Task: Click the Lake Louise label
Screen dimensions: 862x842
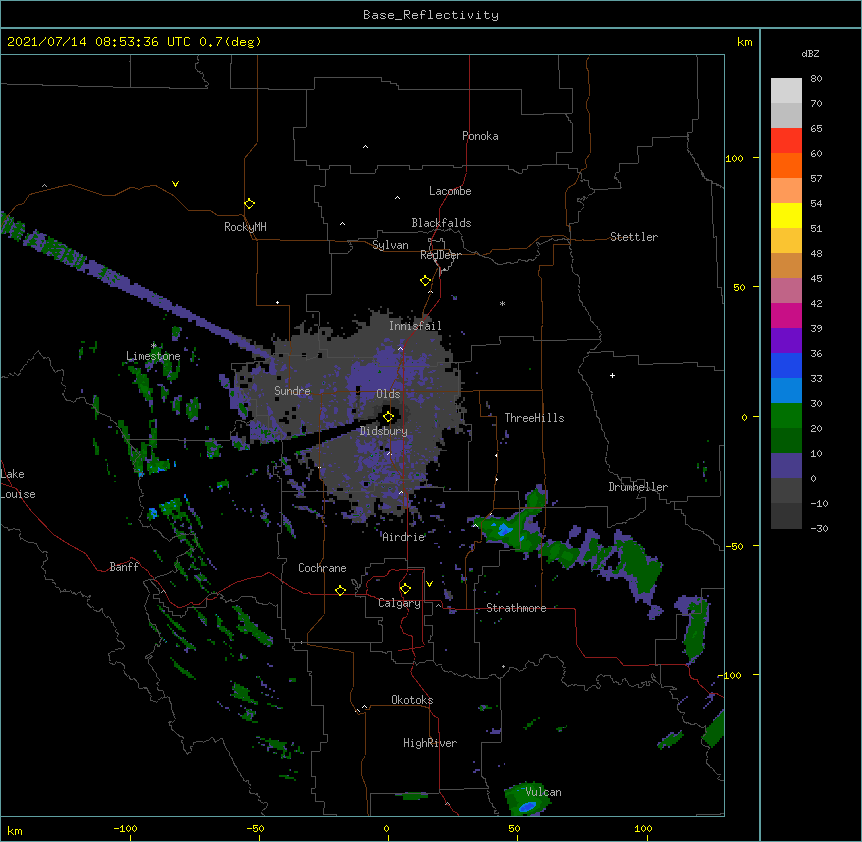Action: 18,484
